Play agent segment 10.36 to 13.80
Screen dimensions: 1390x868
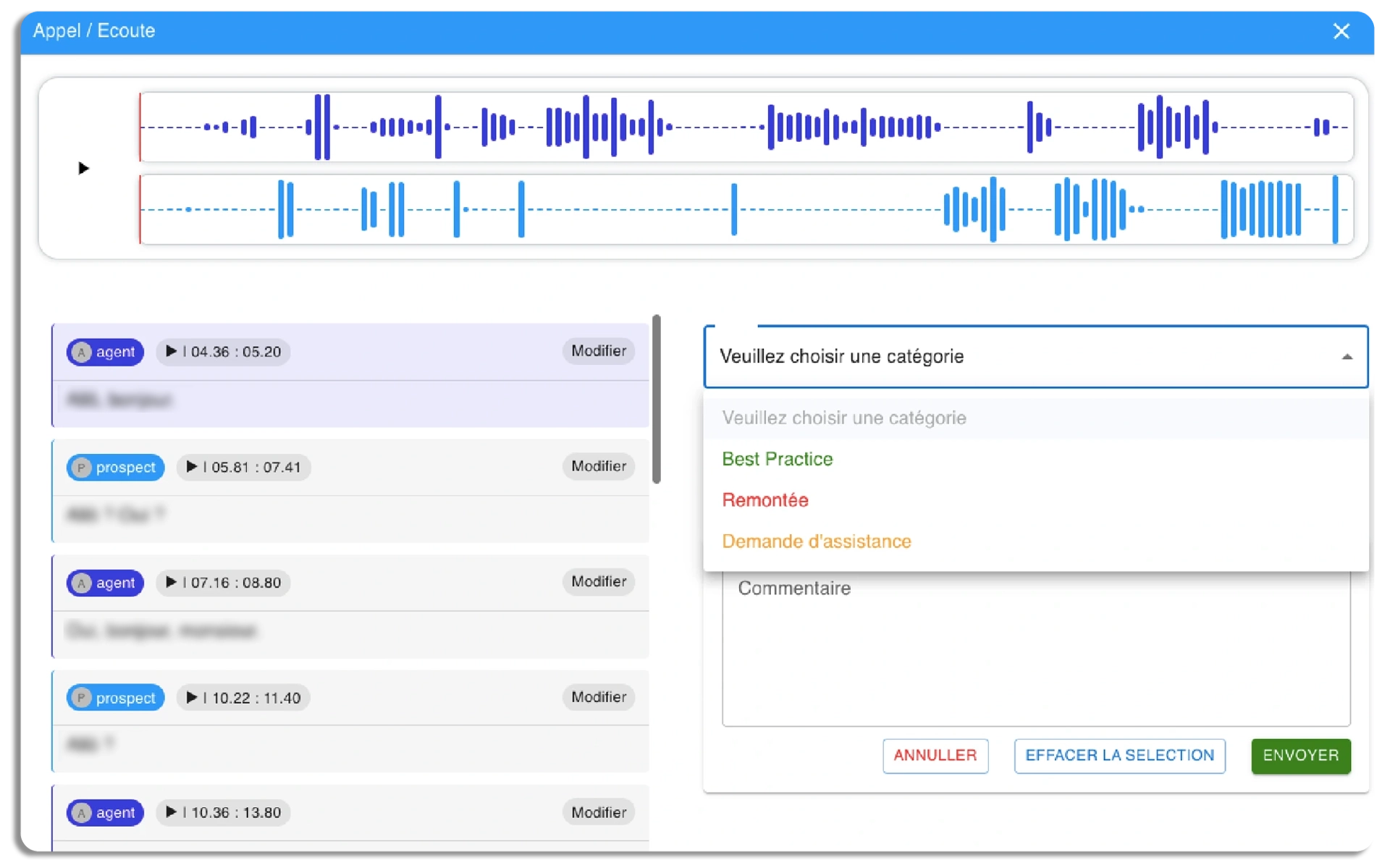tap(172, 812)
